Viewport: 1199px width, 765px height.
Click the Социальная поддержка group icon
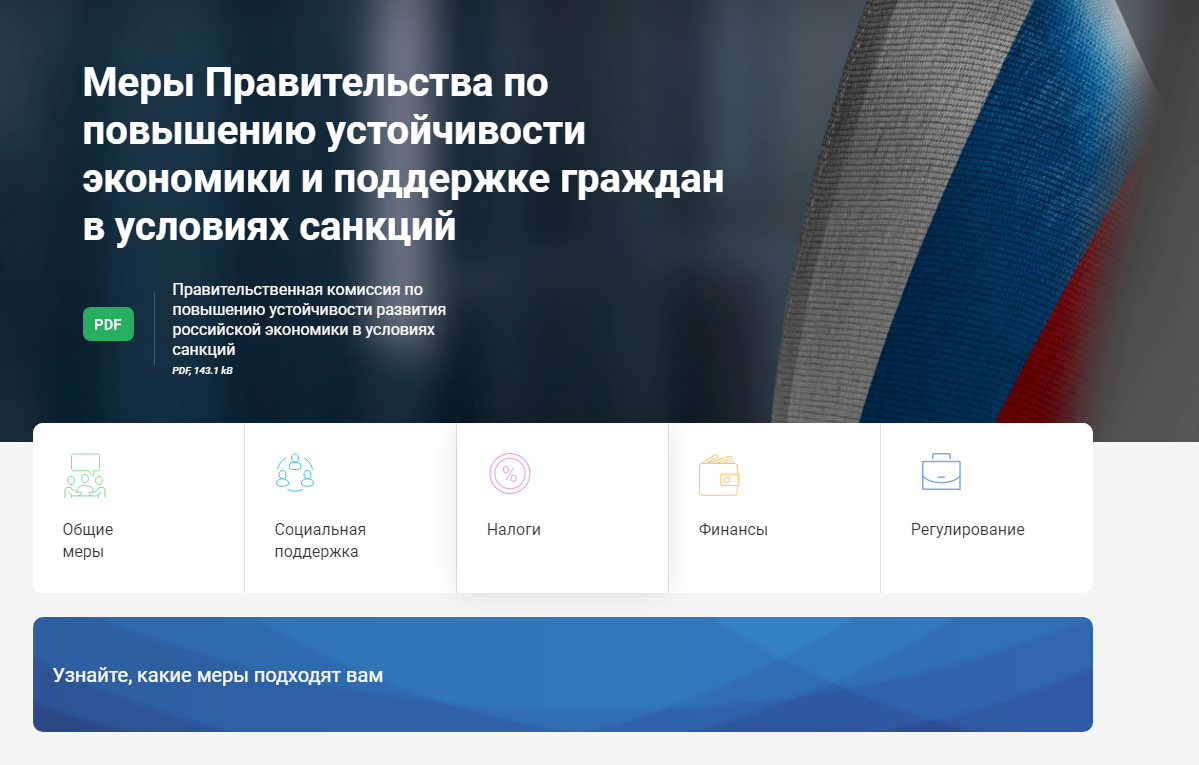295,473
